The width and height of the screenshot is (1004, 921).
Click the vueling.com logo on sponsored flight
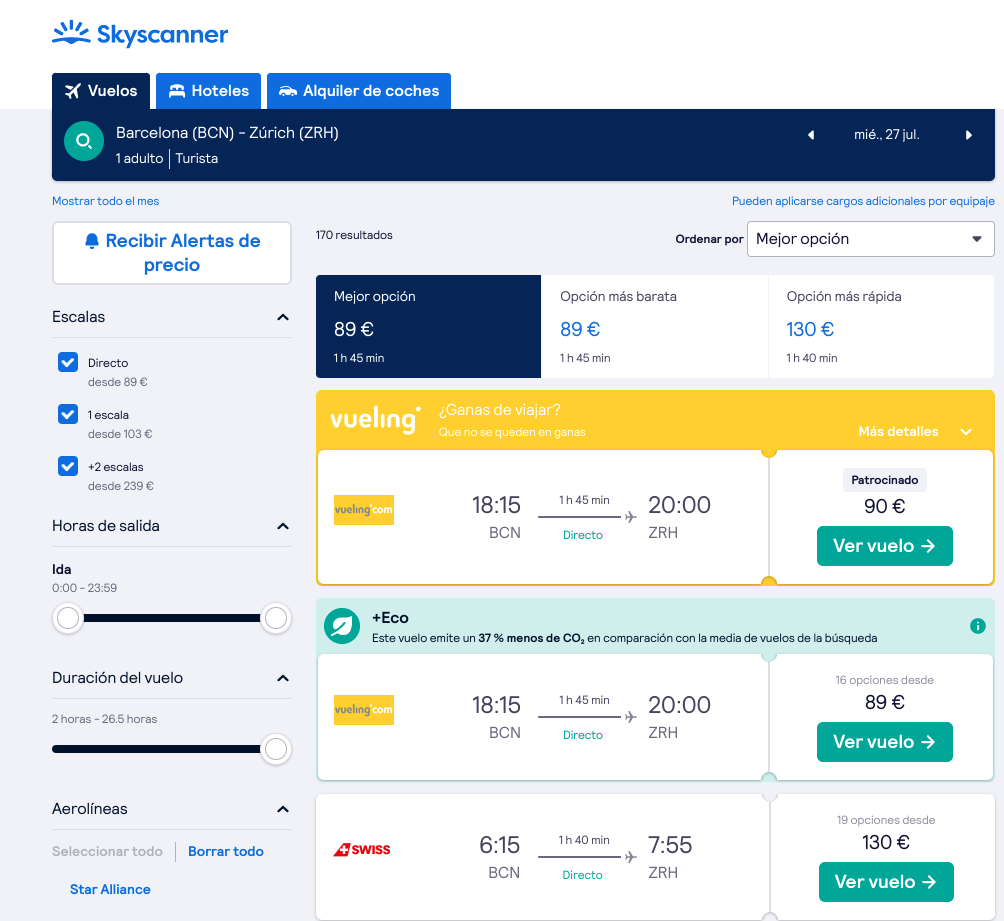(x=364, y=510)
